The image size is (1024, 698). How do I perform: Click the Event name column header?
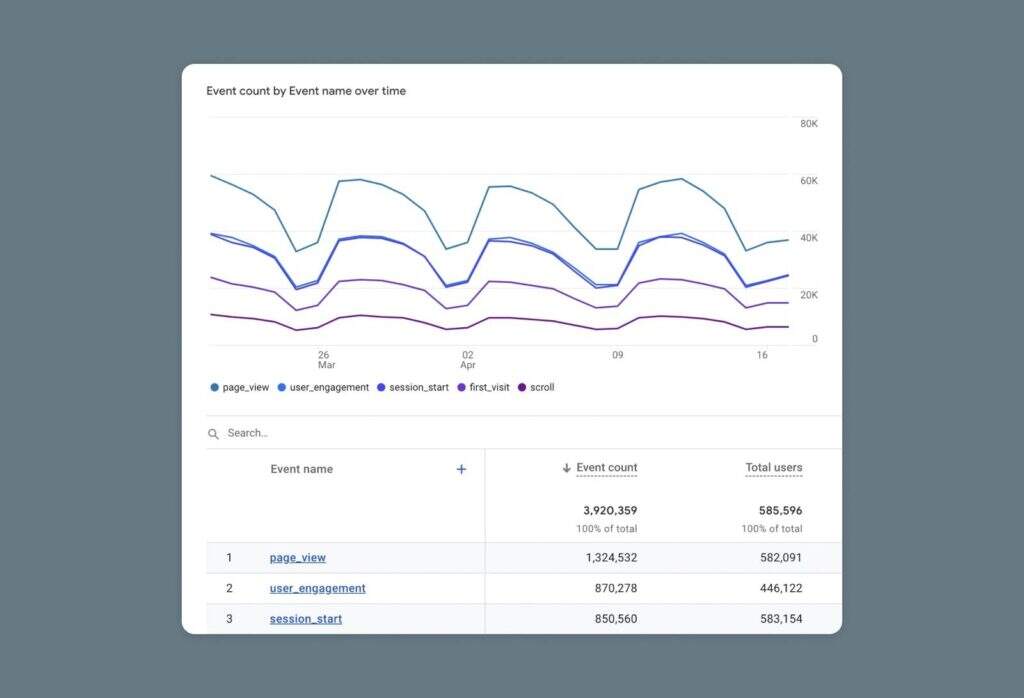point(301,469)
